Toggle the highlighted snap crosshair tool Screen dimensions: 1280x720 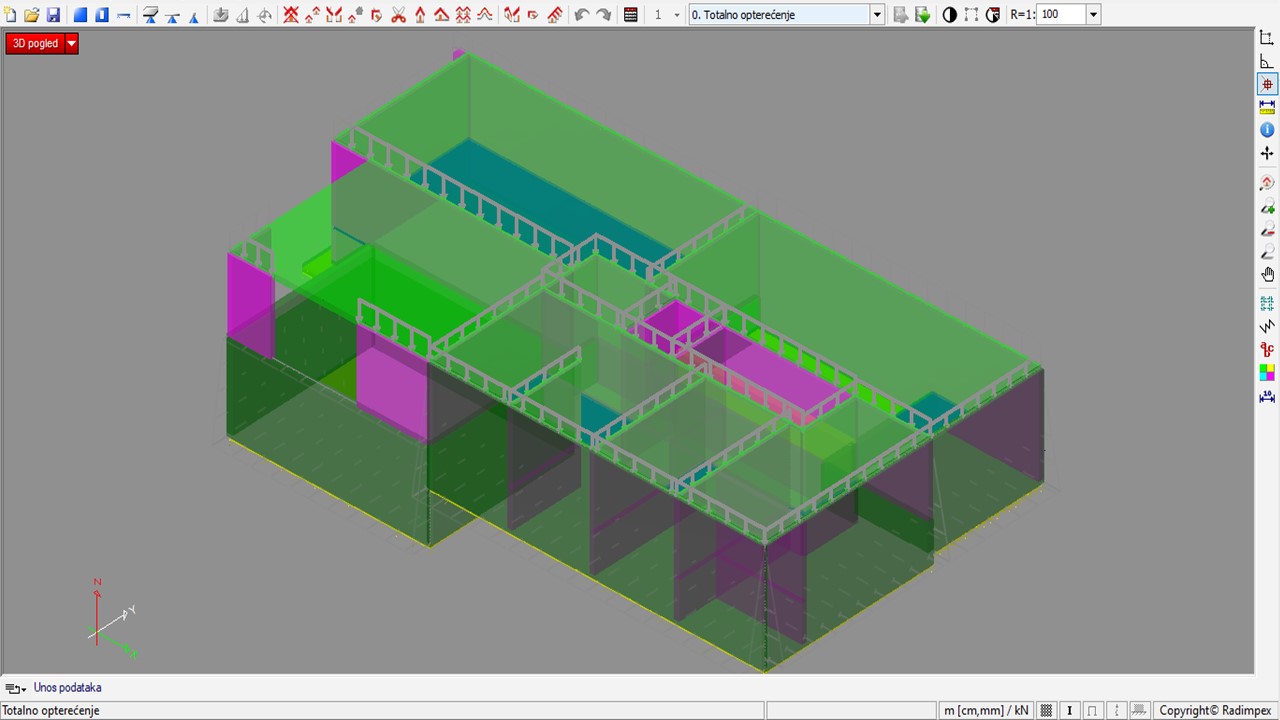click(x=1267, y=84)
